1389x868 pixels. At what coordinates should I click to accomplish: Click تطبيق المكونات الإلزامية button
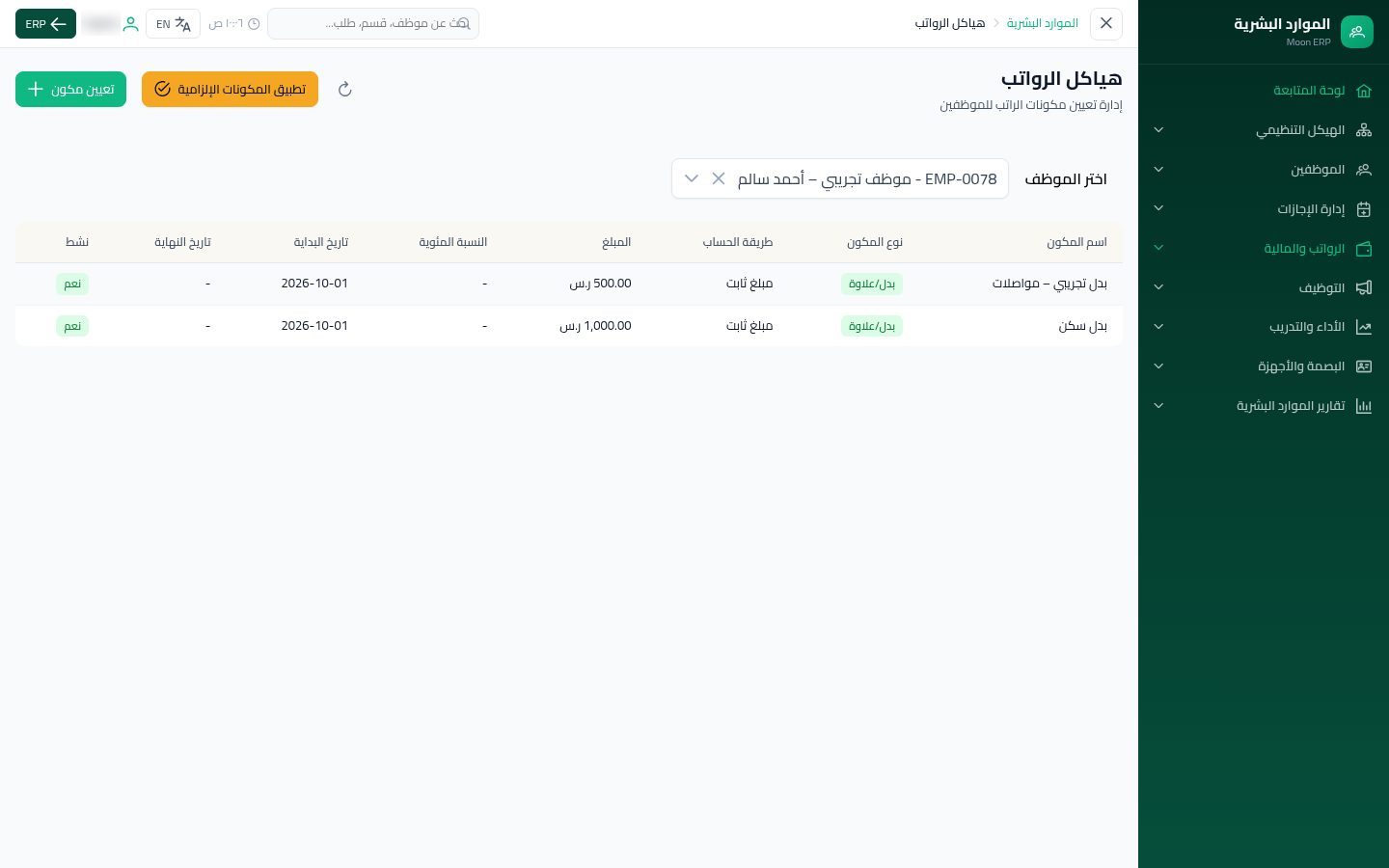click(230, 89)
